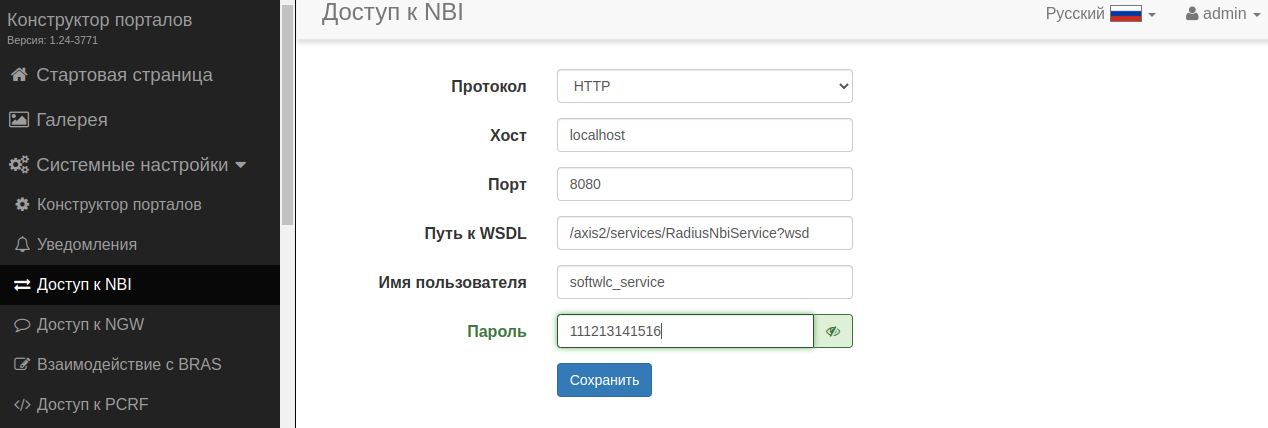Click the gears icon beside Системные настройки
This screenshot has width=1268, height=428.
coord(18,165)
